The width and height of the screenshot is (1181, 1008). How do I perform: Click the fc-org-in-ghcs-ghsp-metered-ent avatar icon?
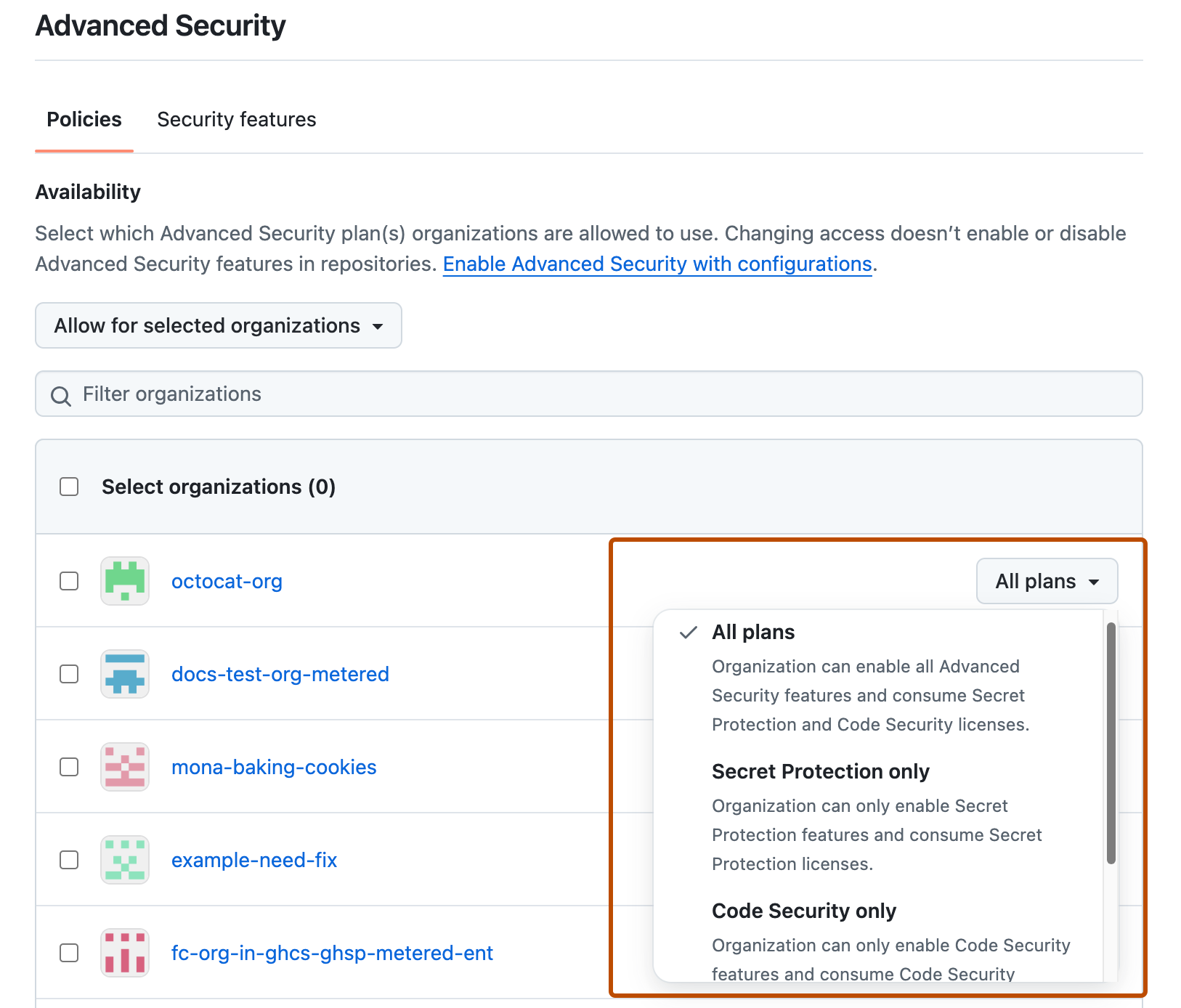[x=124, y=953]
